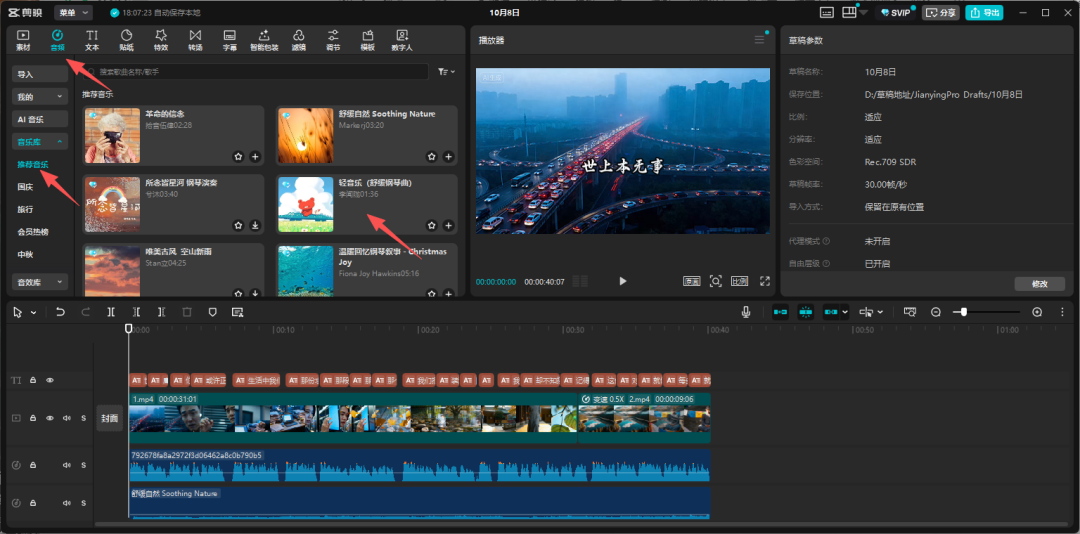
Task: Click the microphone voiceover record icon
Action: point(746,312)
